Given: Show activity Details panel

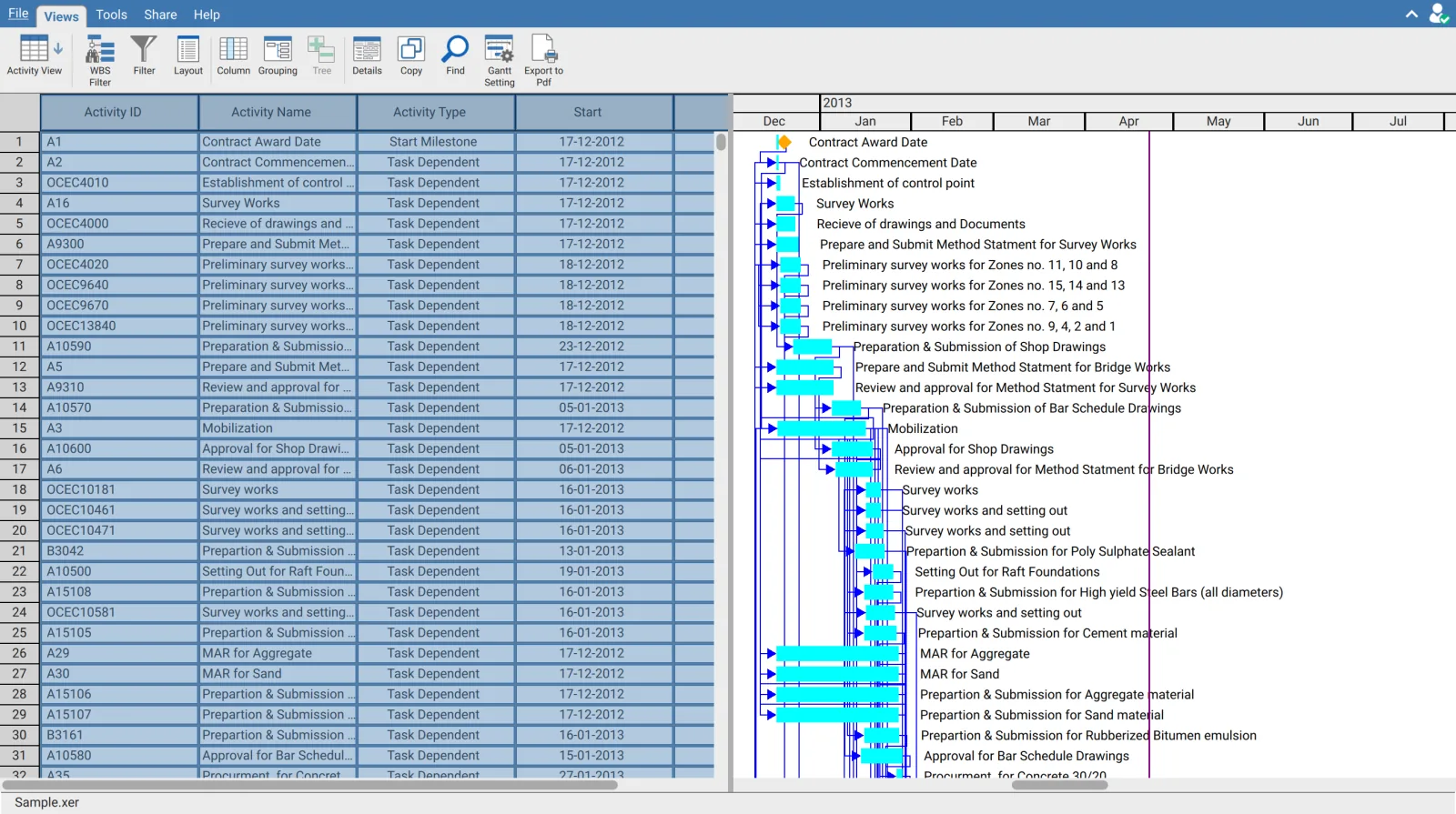Looking at the screenshot, I should click(367, 55).
